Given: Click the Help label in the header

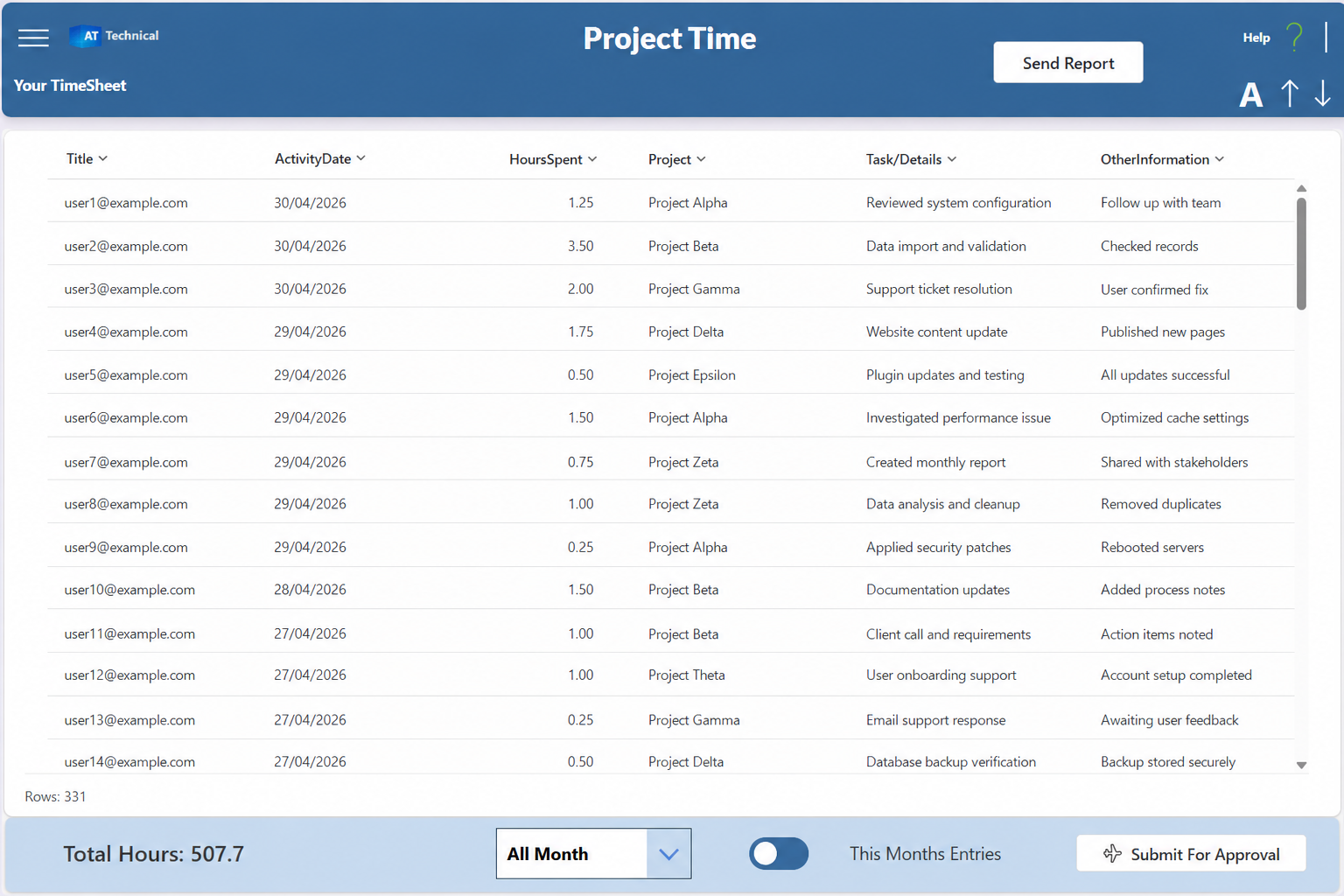Looking at the screenshot, I should pos(1256,38).
